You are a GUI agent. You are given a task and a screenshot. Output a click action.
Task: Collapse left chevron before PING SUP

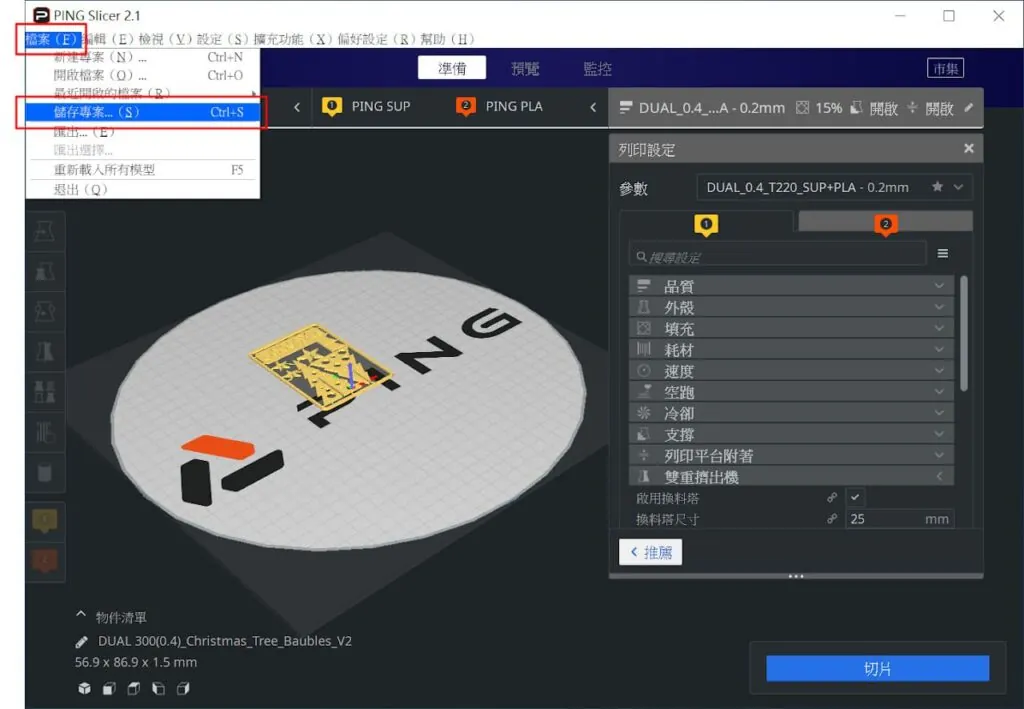tap(297, 107)
